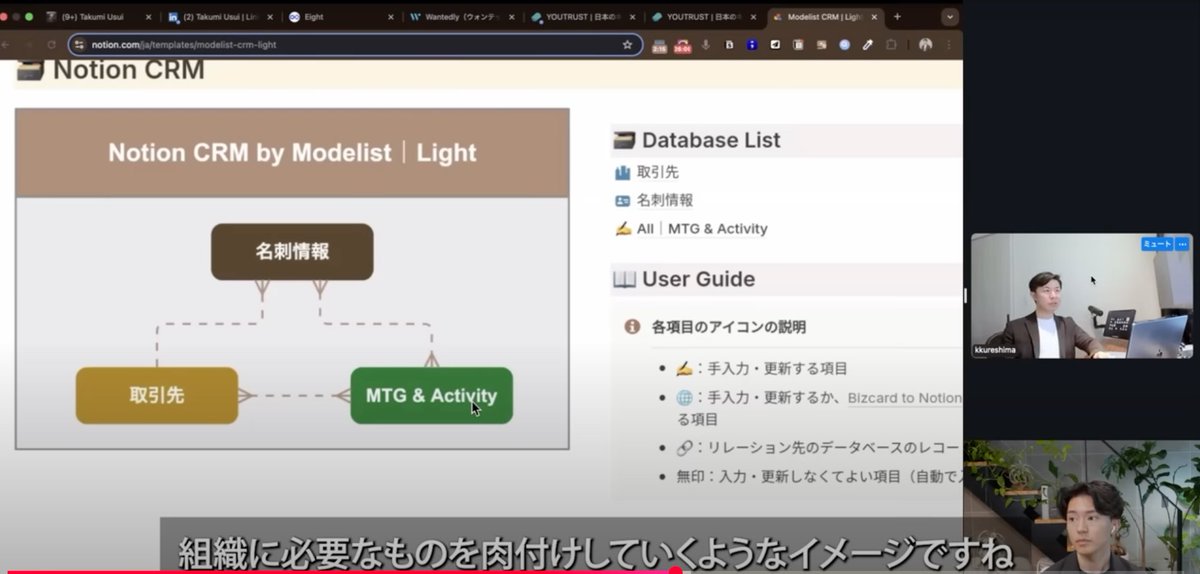Click the Notion CRM page heading

(128, 70)
